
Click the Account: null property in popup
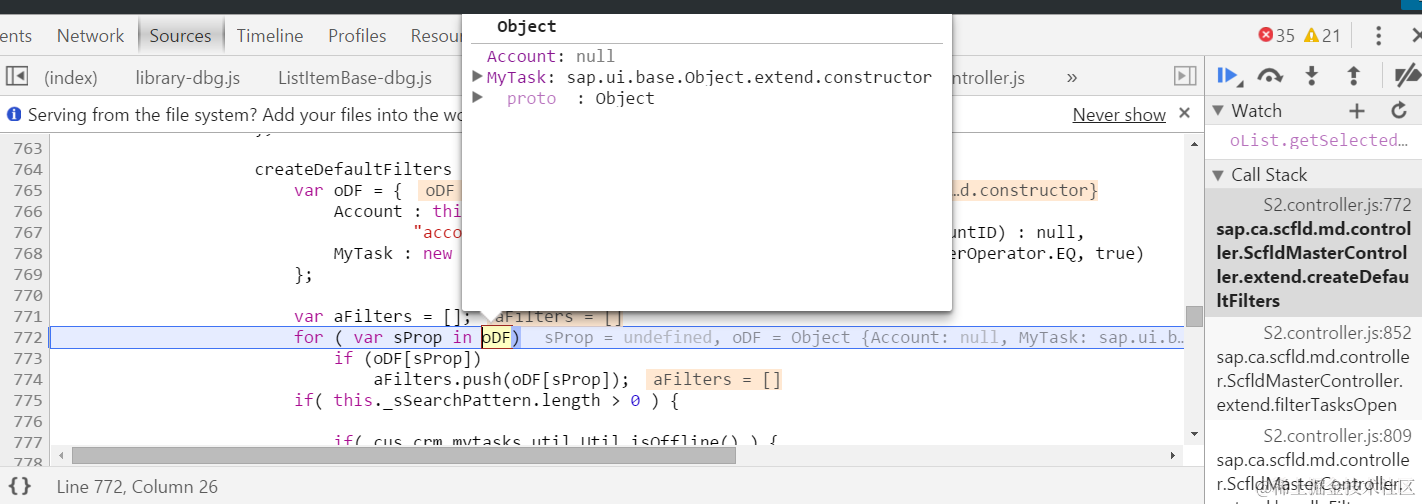(x=551, y=56)
